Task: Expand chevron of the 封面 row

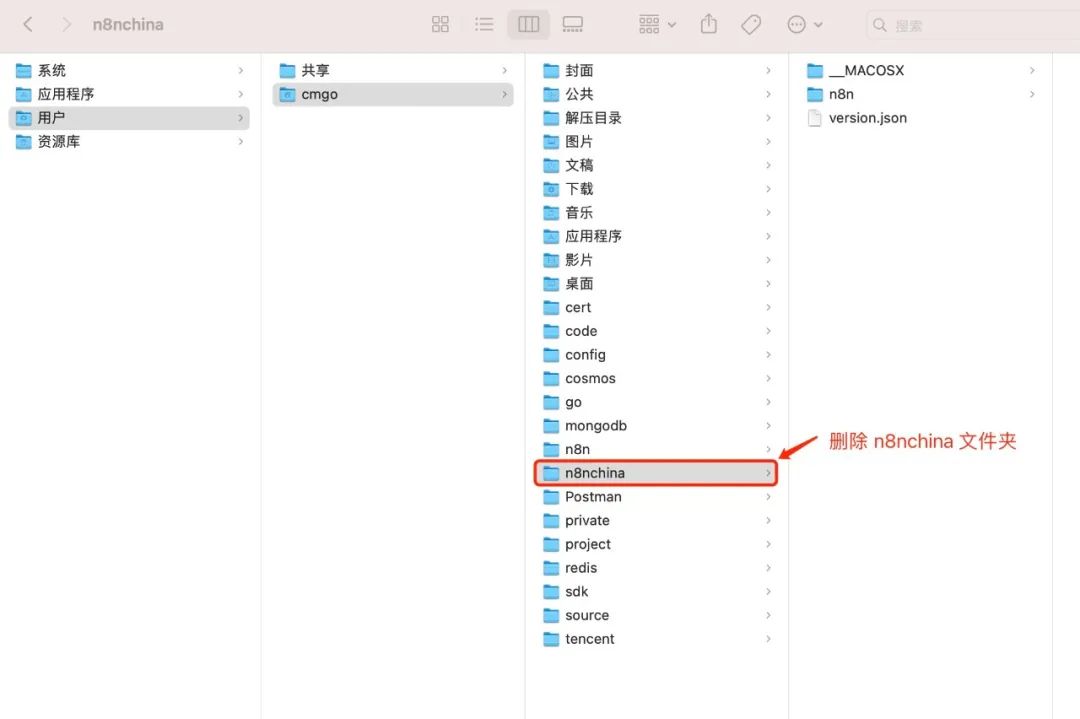Action: click(768, 70)
